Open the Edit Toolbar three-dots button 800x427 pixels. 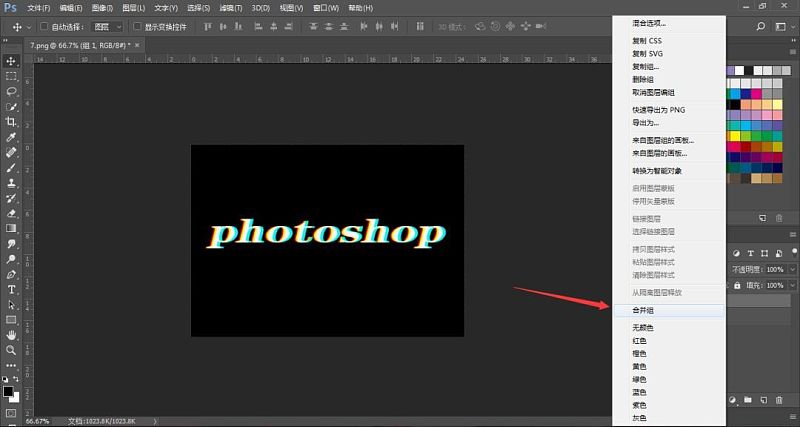pos(11,366)
